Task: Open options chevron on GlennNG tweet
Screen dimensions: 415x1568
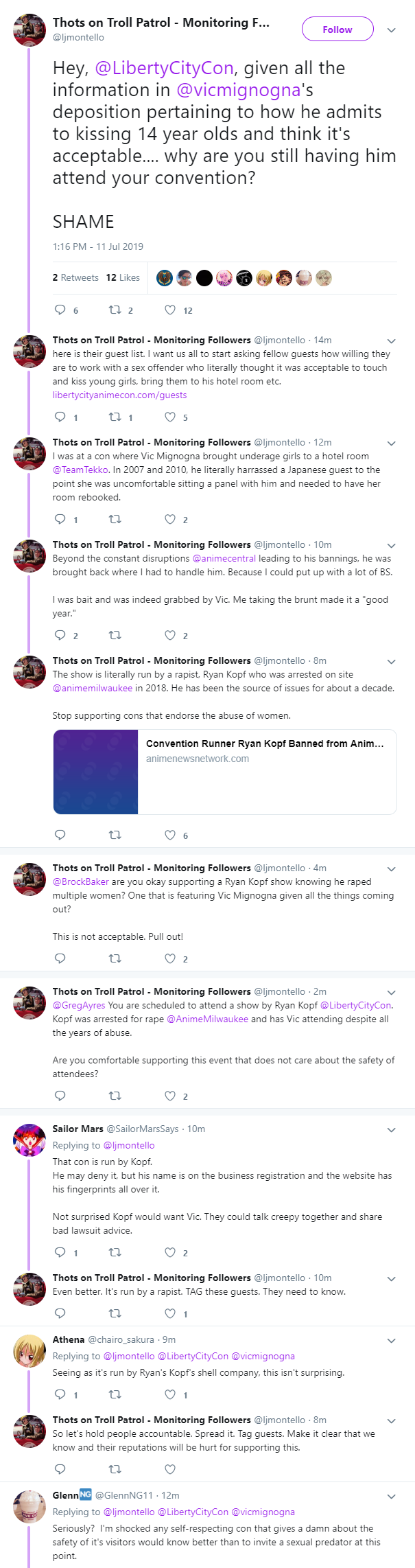Action: coord(391,1497)
